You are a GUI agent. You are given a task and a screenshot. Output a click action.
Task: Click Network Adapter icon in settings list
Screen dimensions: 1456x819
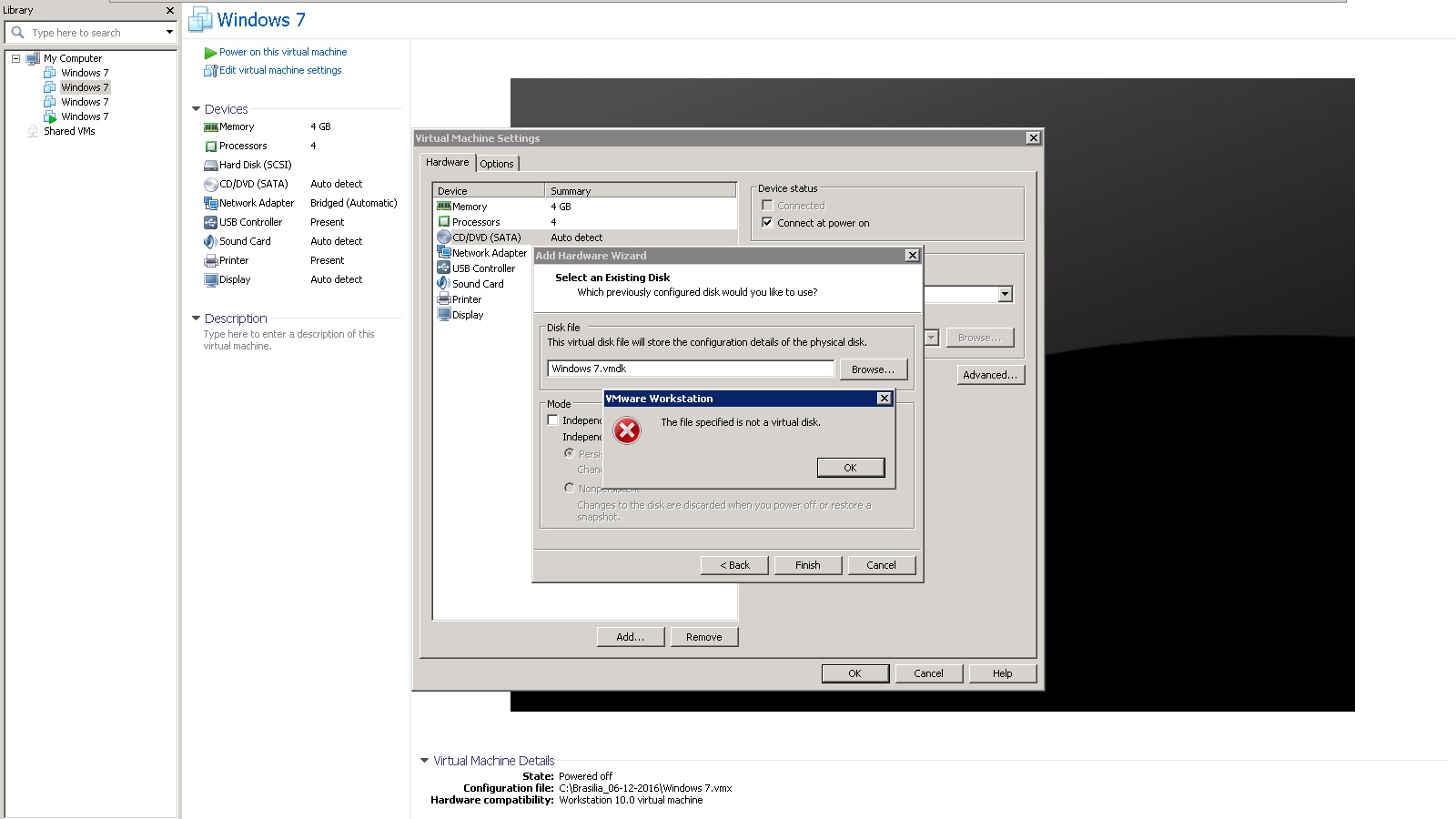pyautogui.click(x=444, y=253)
